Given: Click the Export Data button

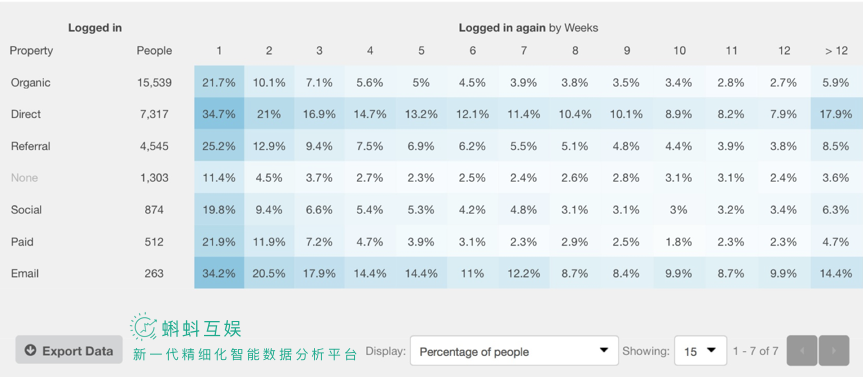Looking at the screenshot, I should tap(69, 350).
